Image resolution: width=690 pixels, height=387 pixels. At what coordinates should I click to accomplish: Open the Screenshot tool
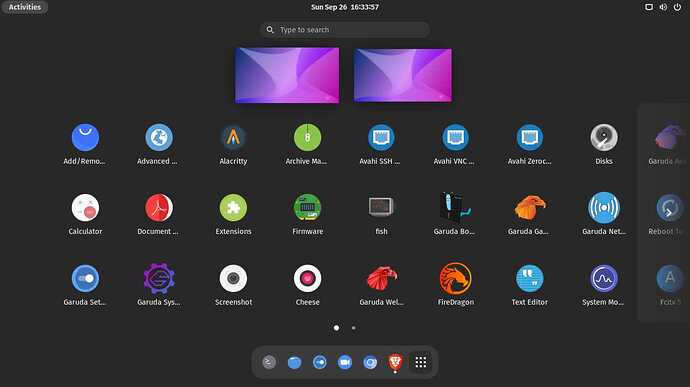pyautogui.click(x=233, y=278)
